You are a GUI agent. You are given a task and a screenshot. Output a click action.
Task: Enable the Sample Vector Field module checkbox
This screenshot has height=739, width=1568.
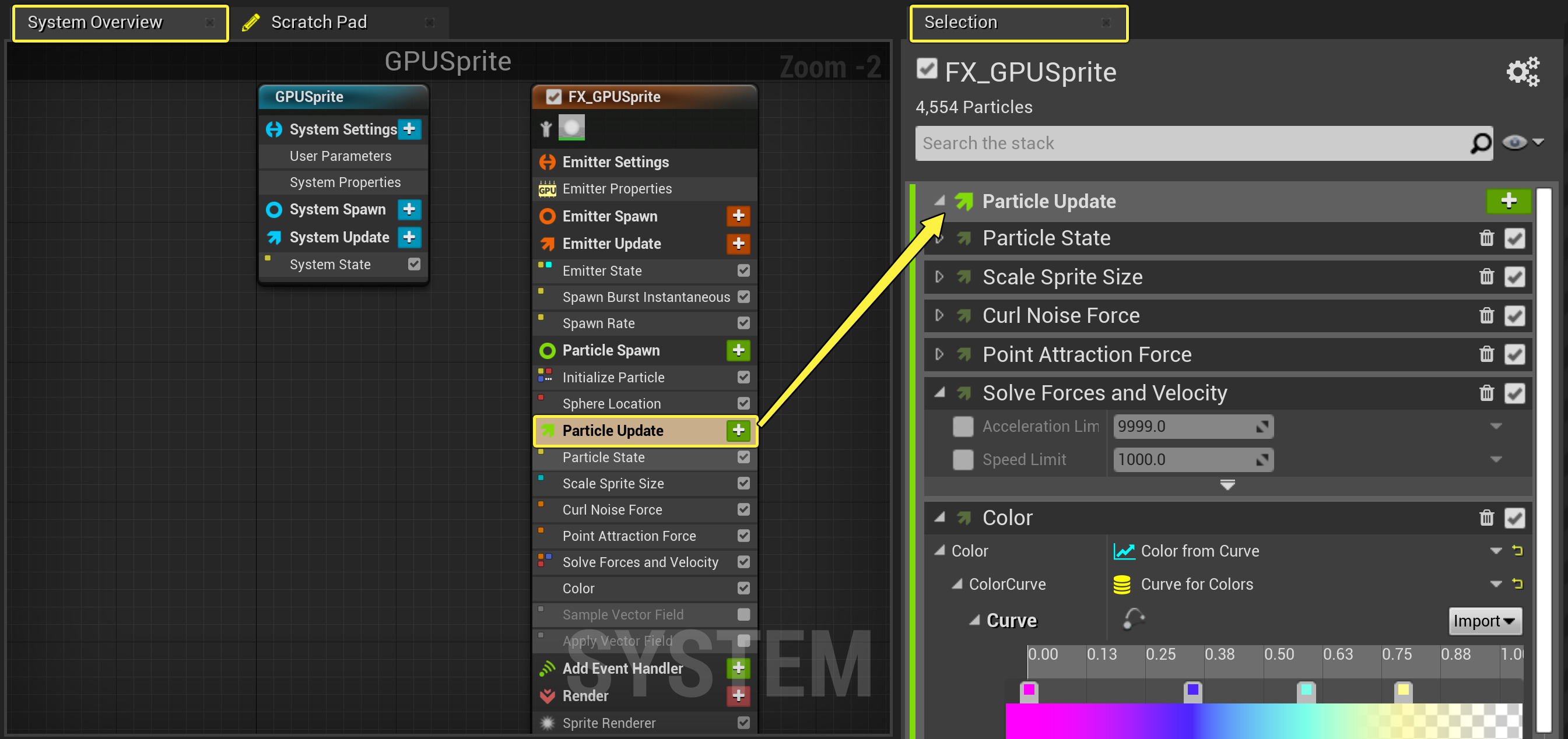click(x=743, y=614)
